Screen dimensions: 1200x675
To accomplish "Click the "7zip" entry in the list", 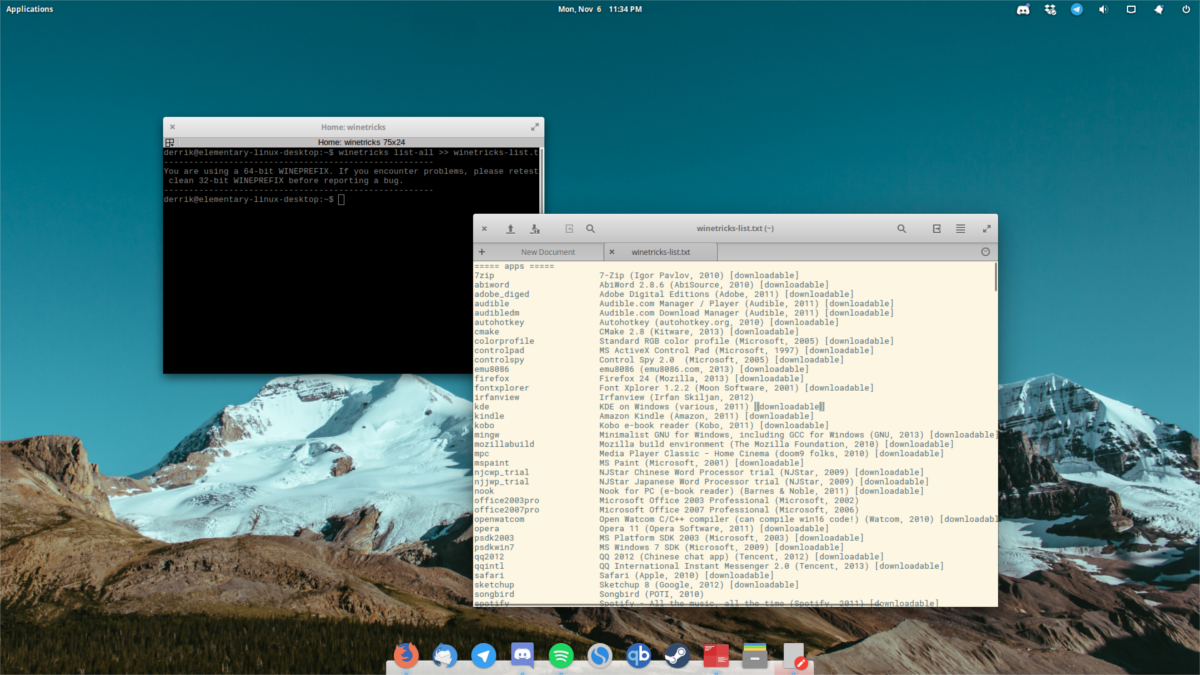I will 484,276.
